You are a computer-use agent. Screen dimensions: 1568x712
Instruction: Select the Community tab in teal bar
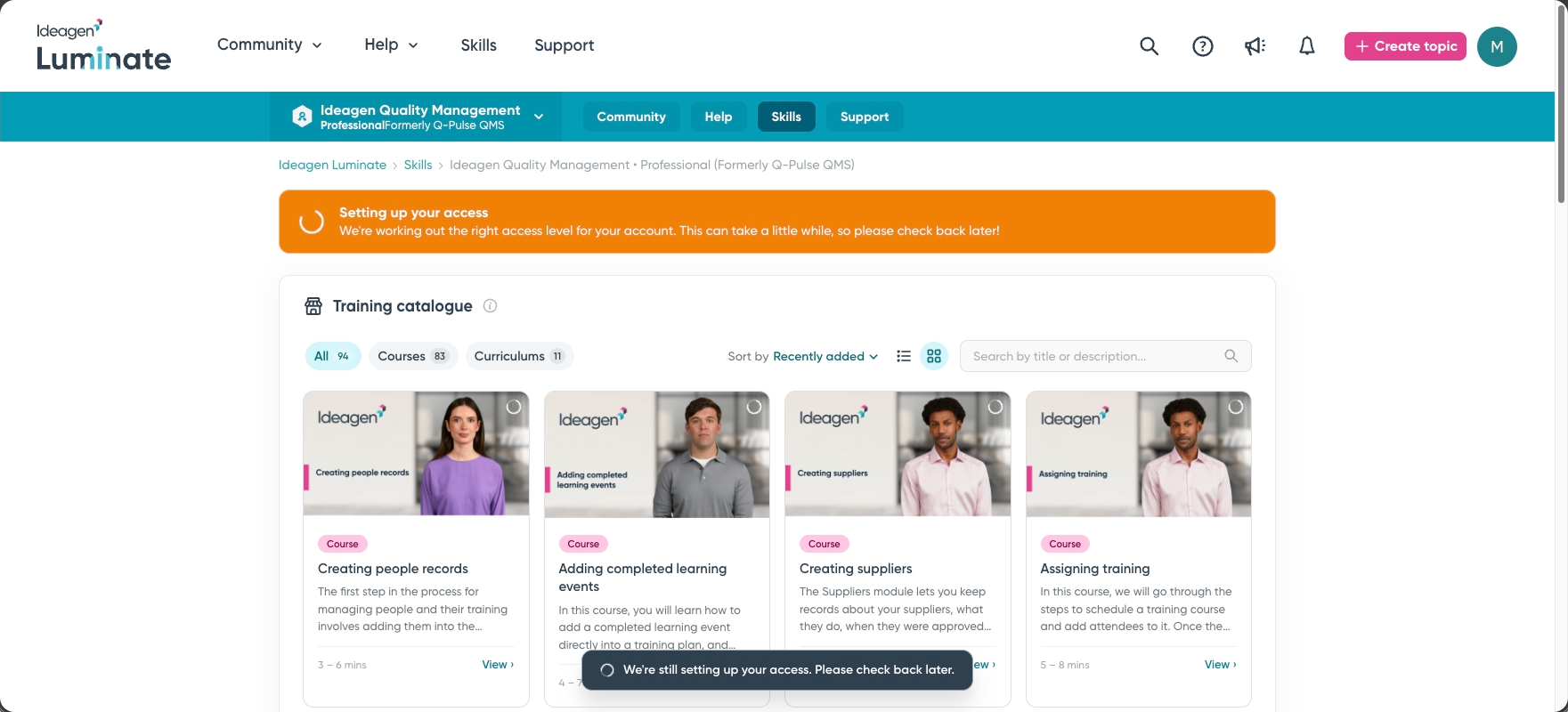point(631,117)
